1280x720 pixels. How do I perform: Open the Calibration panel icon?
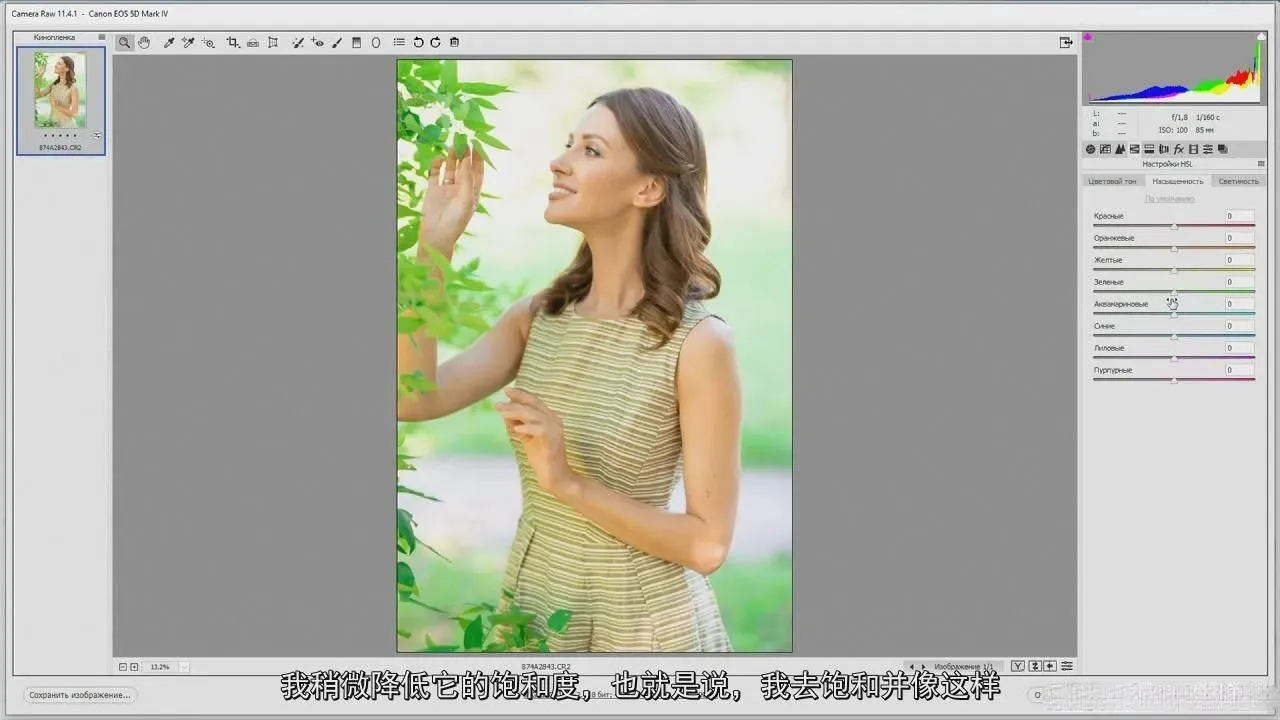1193,149
